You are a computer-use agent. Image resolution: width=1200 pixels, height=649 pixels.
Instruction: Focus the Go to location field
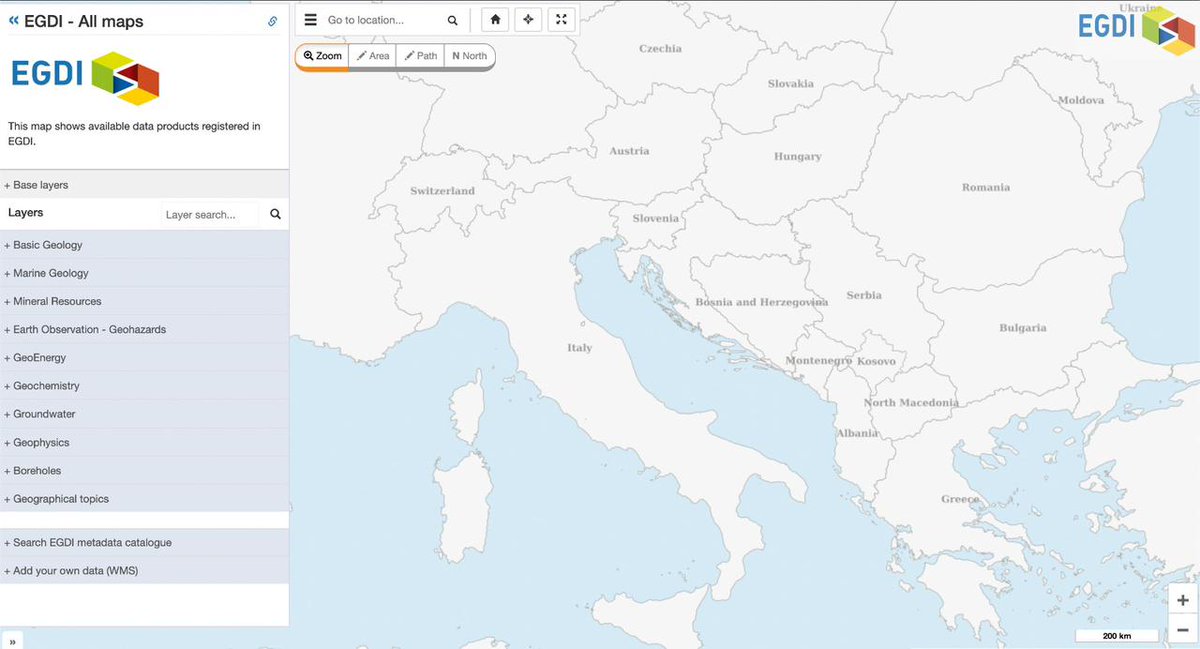coord(382,20)
